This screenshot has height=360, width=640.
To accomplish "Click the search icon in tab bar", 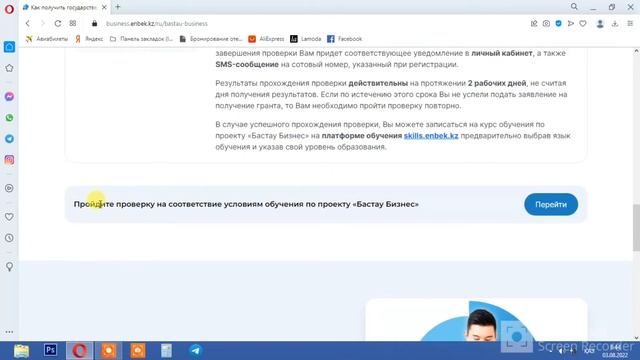I will coord(574,7).
